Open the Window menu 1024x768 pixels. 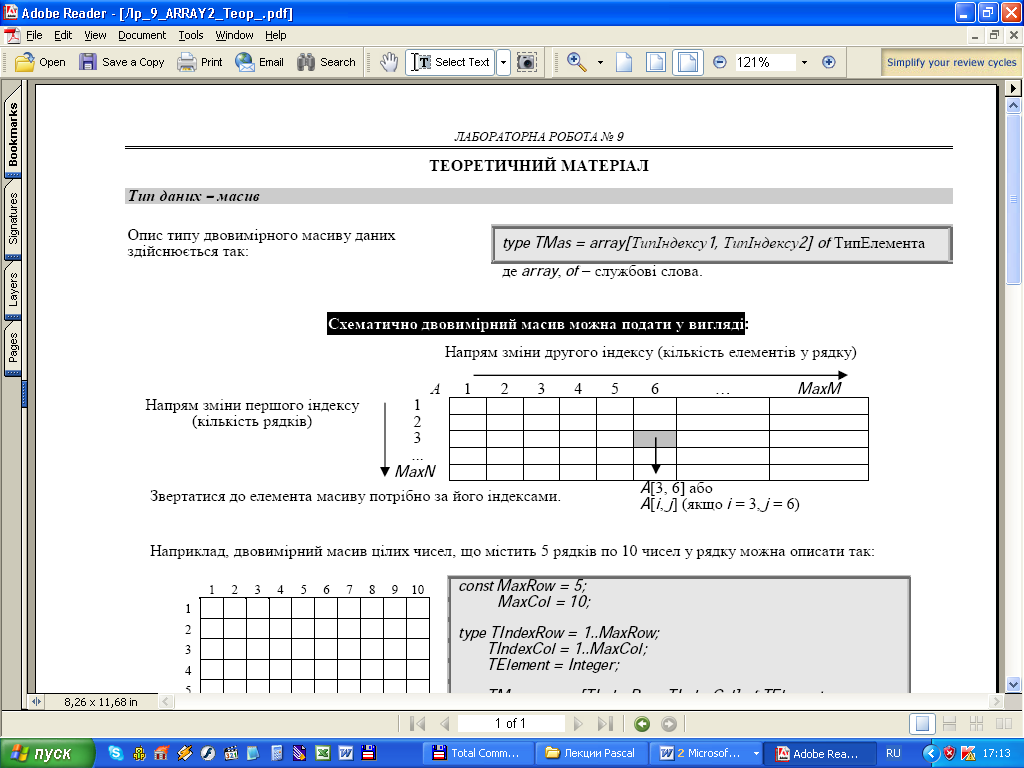tap(234, 35)
